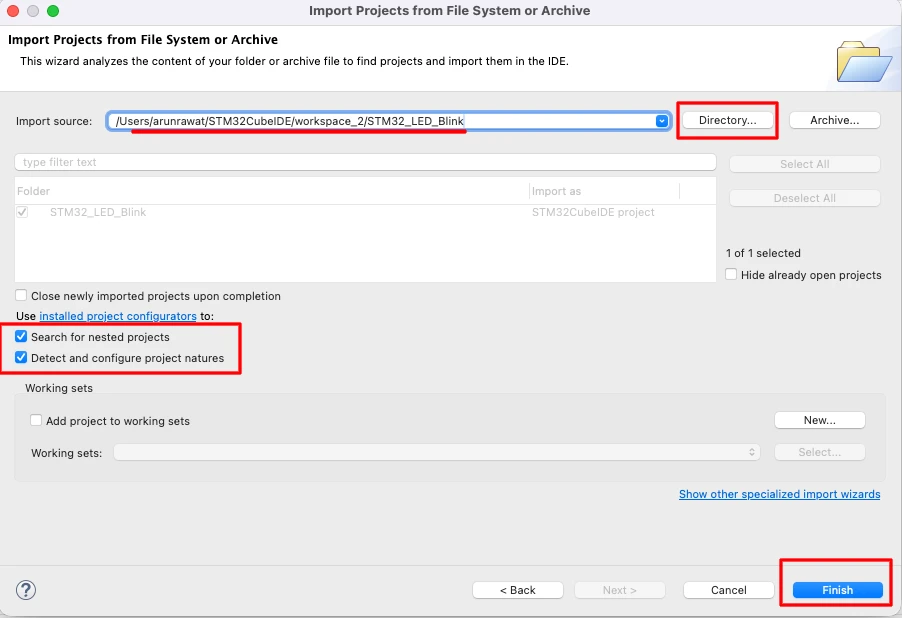Open the help question mark icon
The height and width of the screenshot is (618, 902).
point(26,590)
